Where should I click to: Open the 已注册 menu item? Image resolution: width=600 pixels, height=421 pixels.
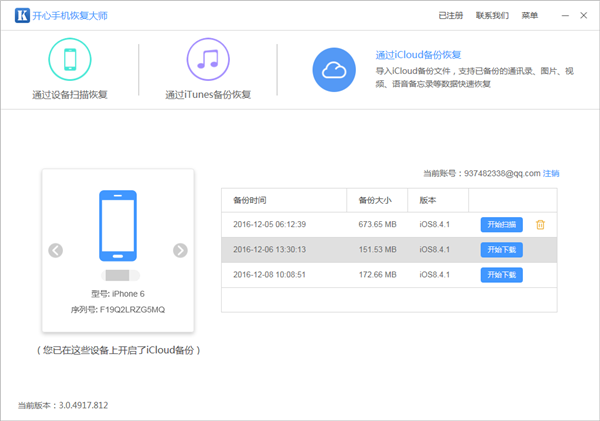coord(451,15)
